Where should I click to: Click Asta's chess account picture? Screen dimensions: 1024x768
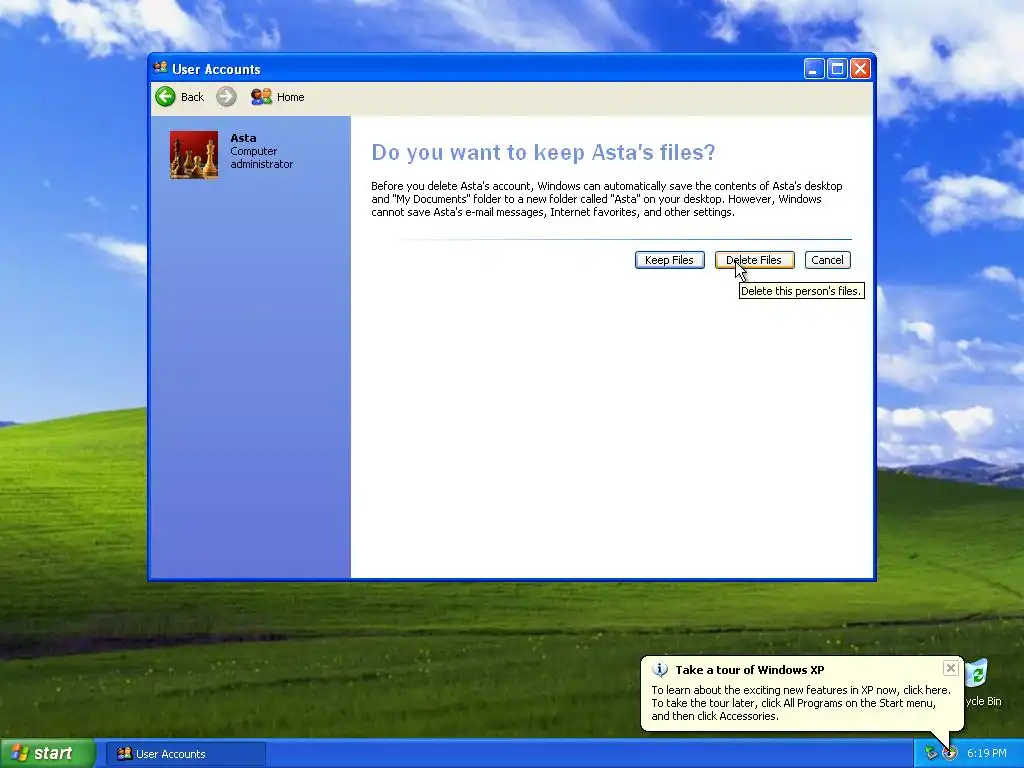click(x=194, y=155)
